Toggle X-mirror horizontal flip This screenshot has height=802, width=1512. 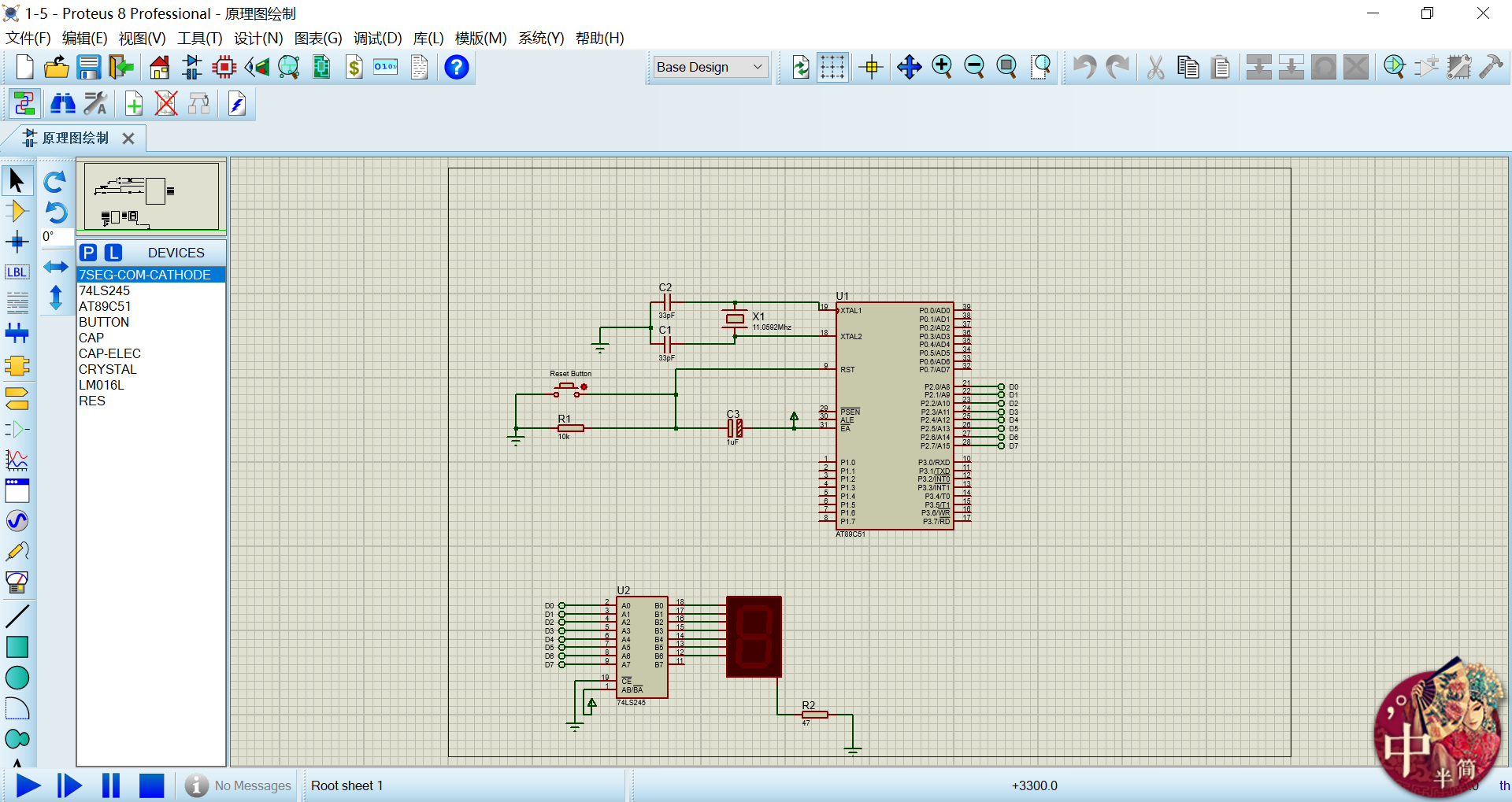tap(55, 267)
